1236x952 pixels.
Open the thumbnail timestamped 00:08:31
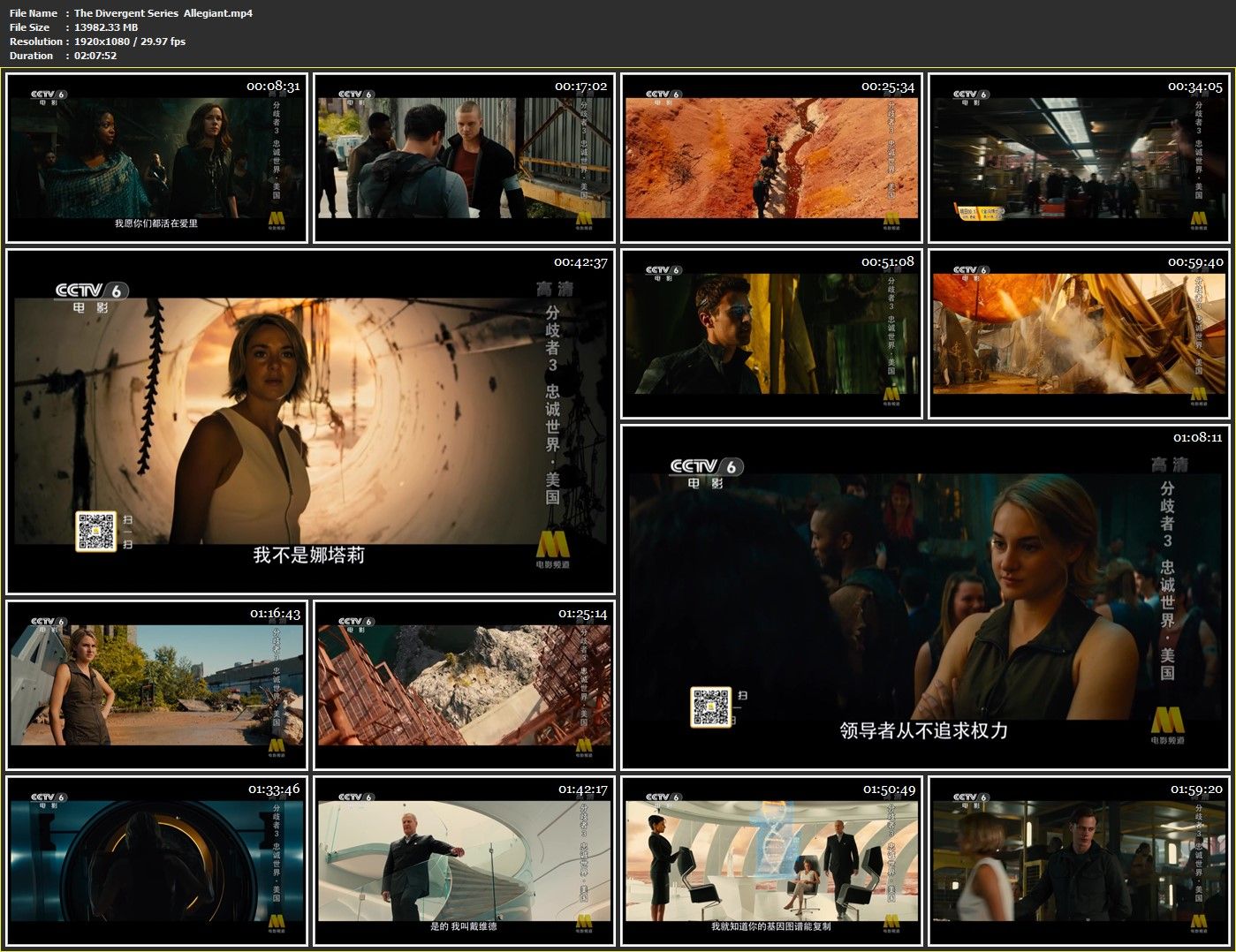point(156,158)
